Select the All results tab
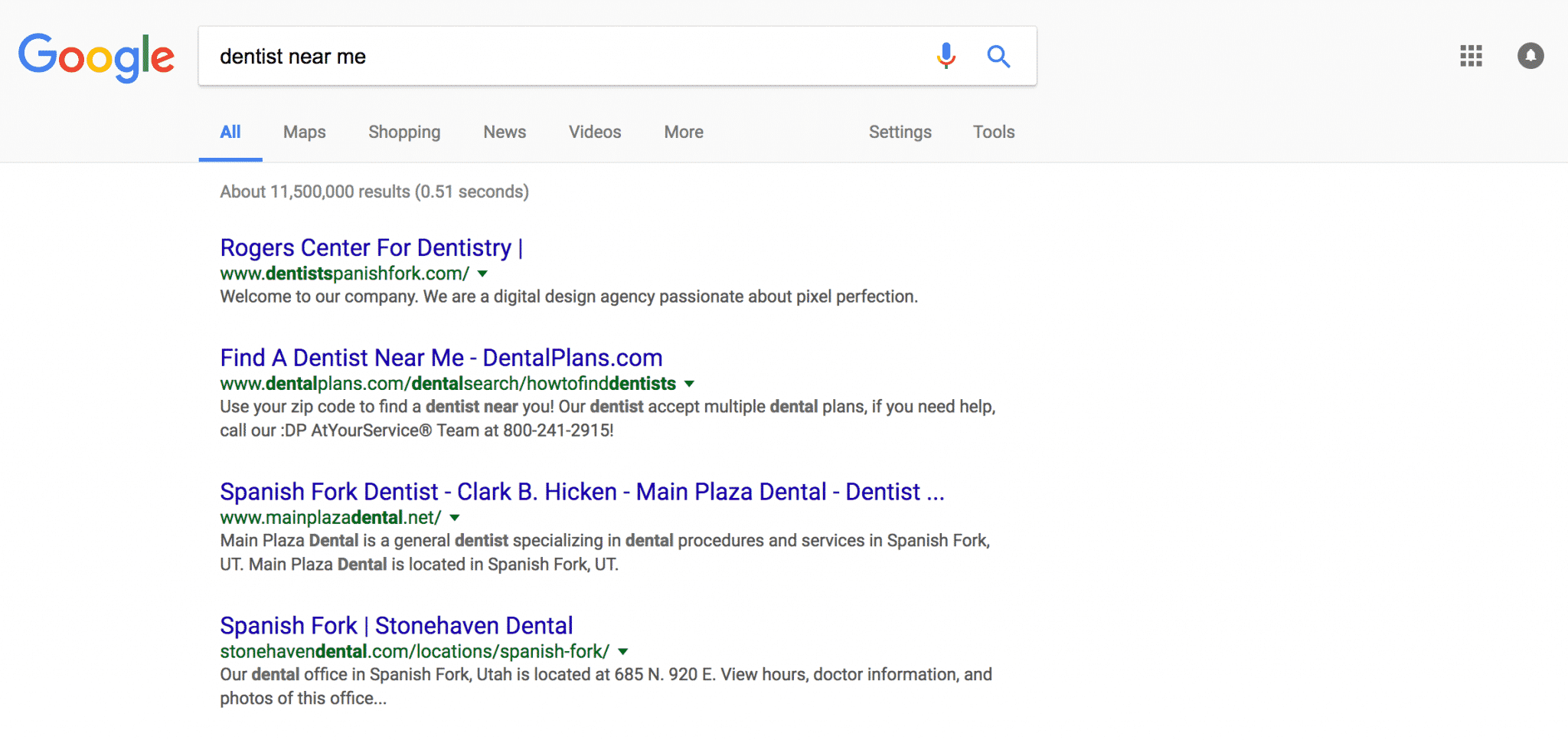This screenshot has height=740, width=1568. 230,132
